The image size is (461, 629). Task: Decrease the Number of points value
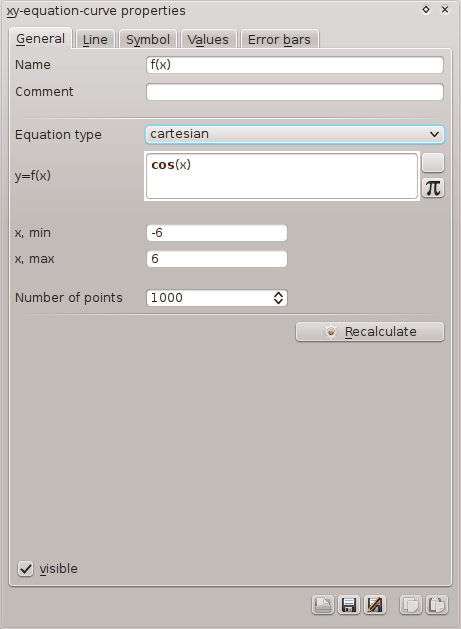pos(278,301)
